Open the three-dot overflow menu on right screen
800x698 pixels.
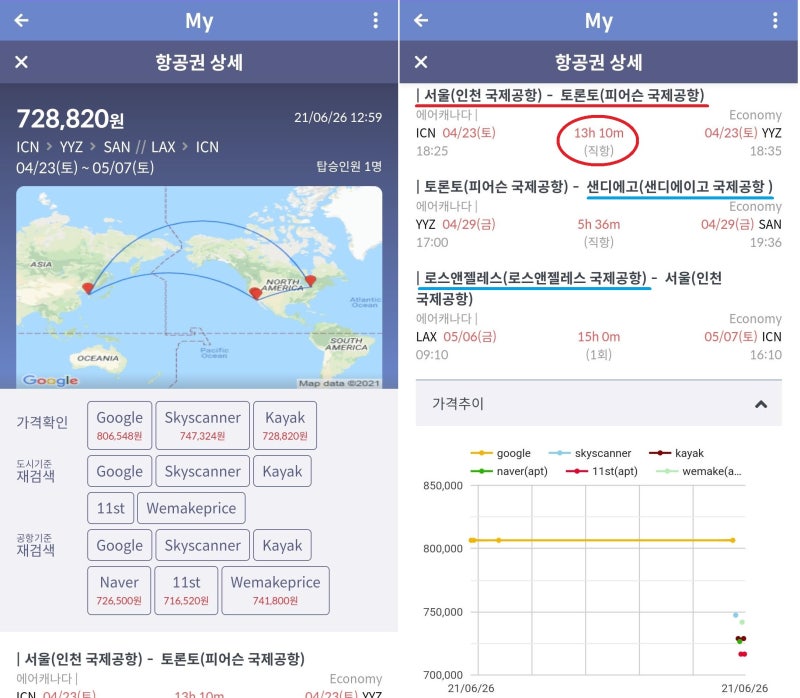click(776, 20)
